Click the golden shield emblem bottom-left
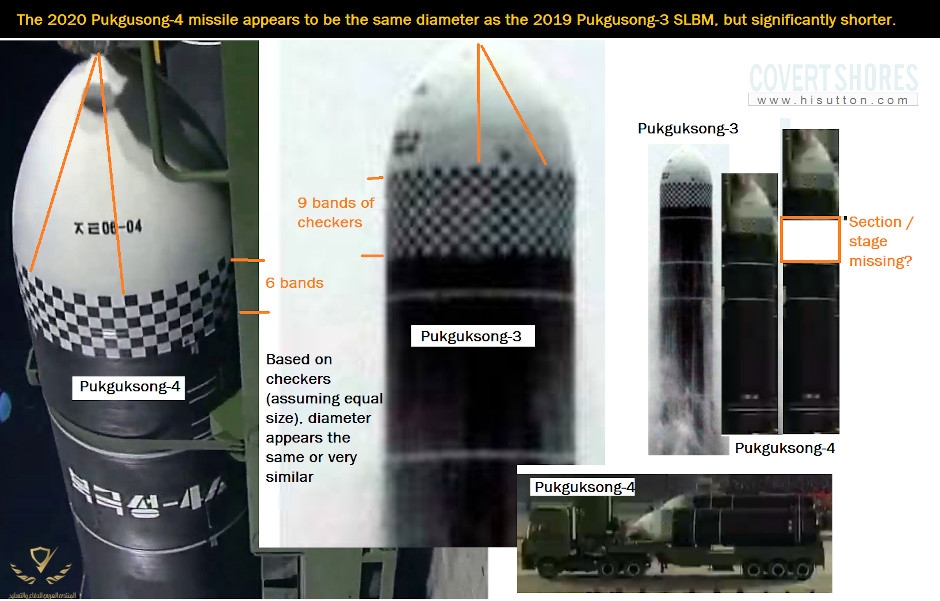The width and height of the screenshot is (940, 601). click(x=41, y=567)
